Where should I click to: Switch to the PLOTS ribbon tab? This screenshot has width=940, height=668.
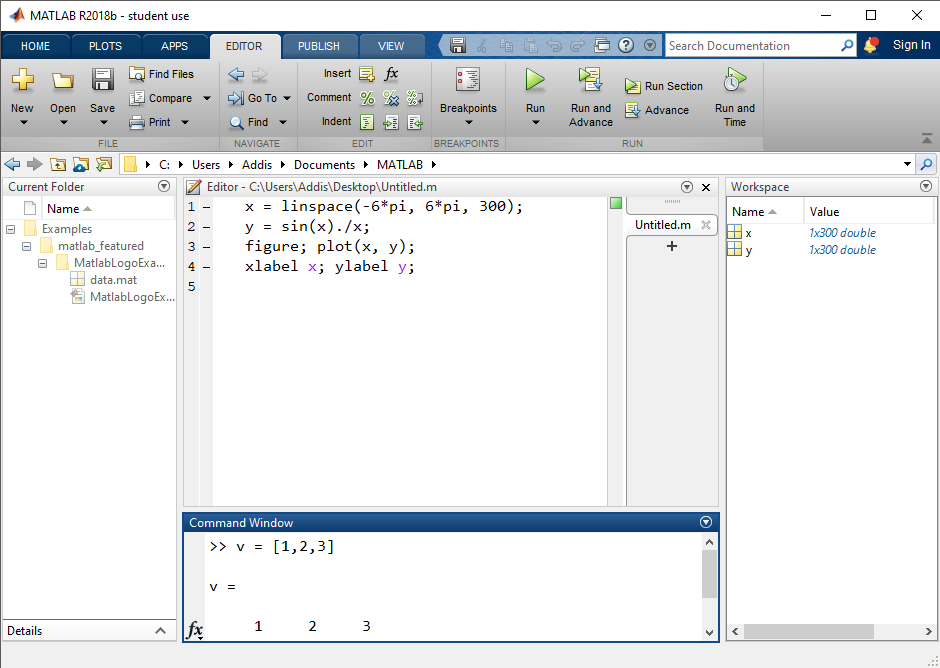[x=105, y=46]
